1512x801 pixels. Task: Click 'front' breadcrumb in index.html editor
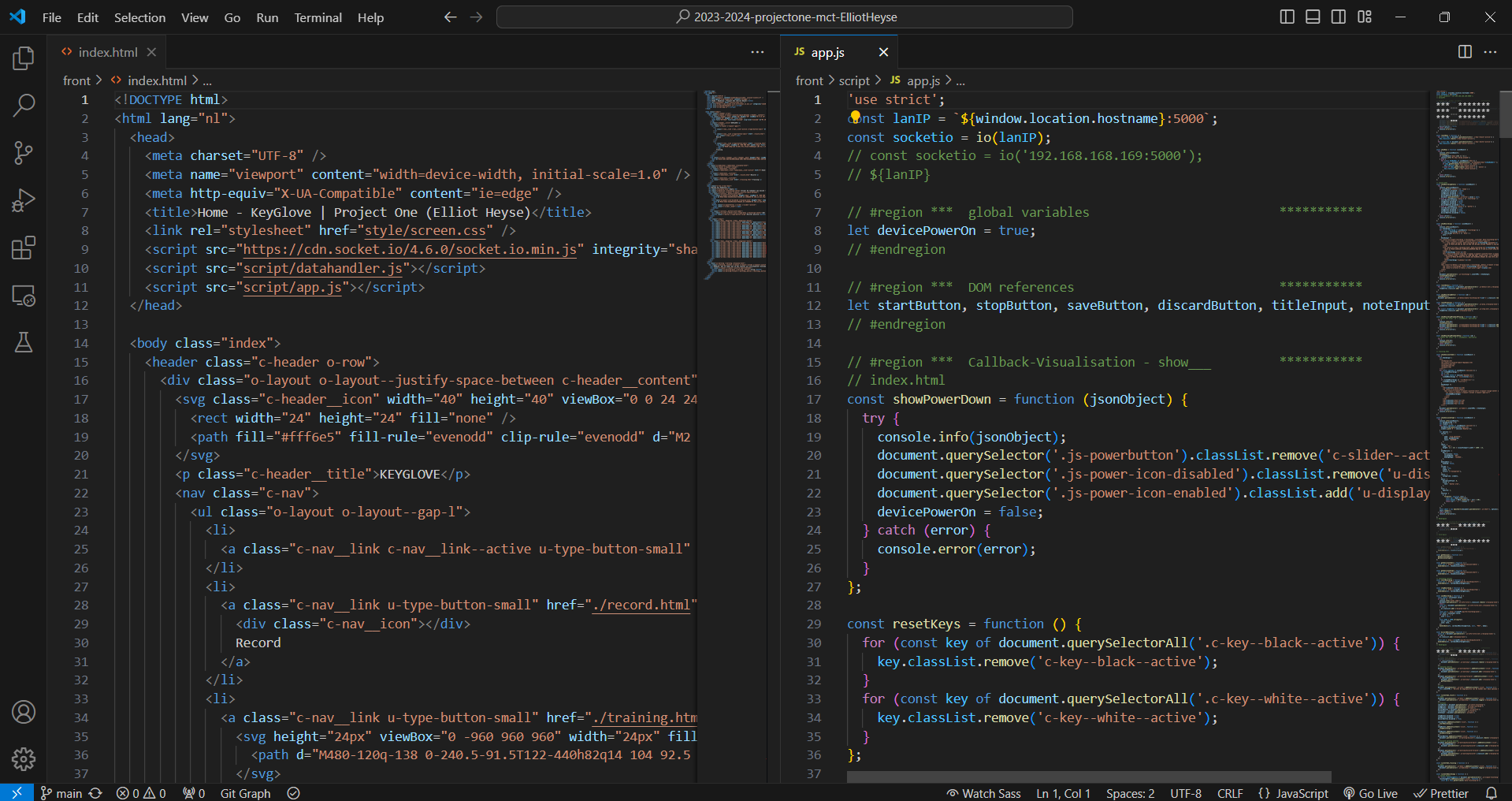click(76, 80)
